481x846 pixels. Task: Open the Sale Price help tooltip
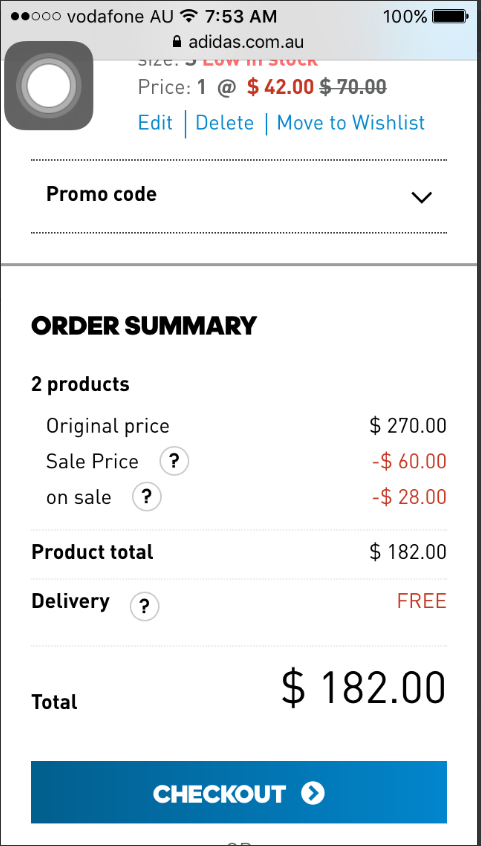174,461
